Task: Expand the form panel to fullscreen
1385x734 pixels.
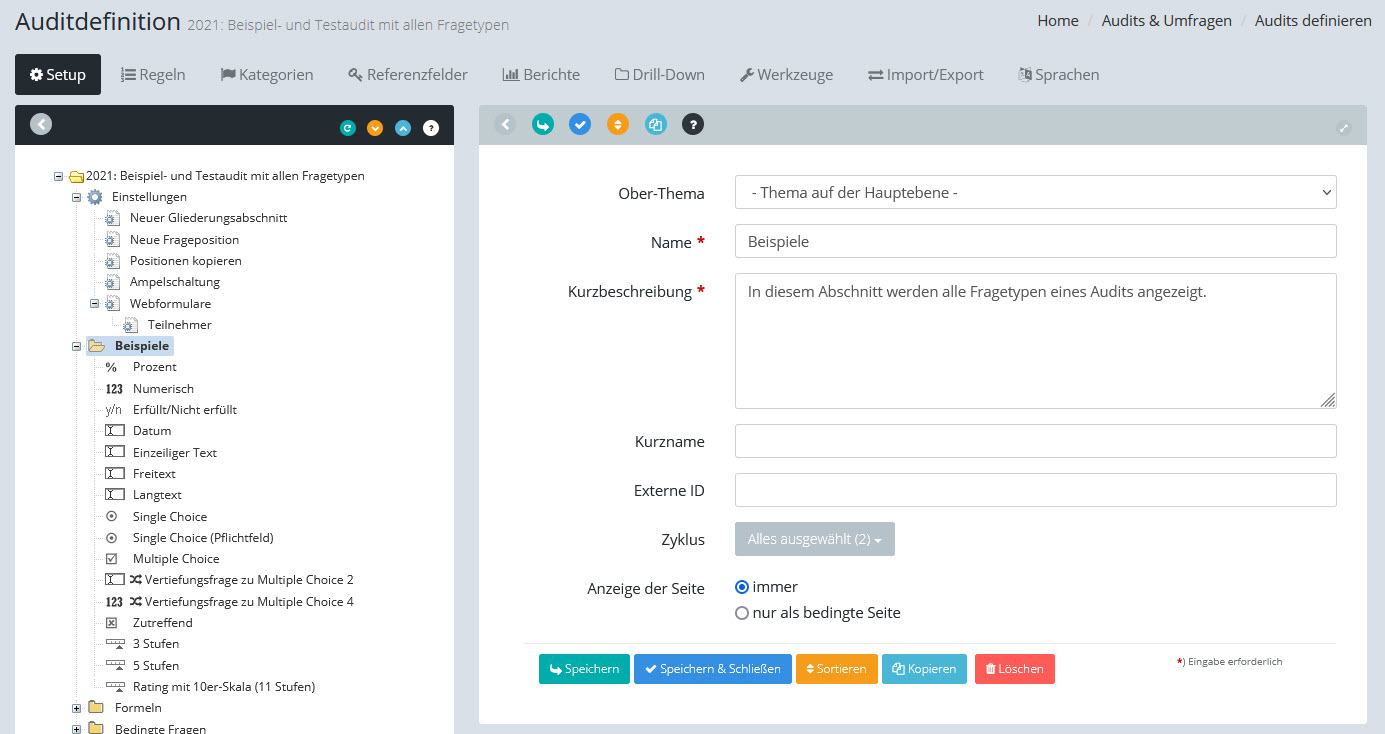Action: (x=1343, y=128)
